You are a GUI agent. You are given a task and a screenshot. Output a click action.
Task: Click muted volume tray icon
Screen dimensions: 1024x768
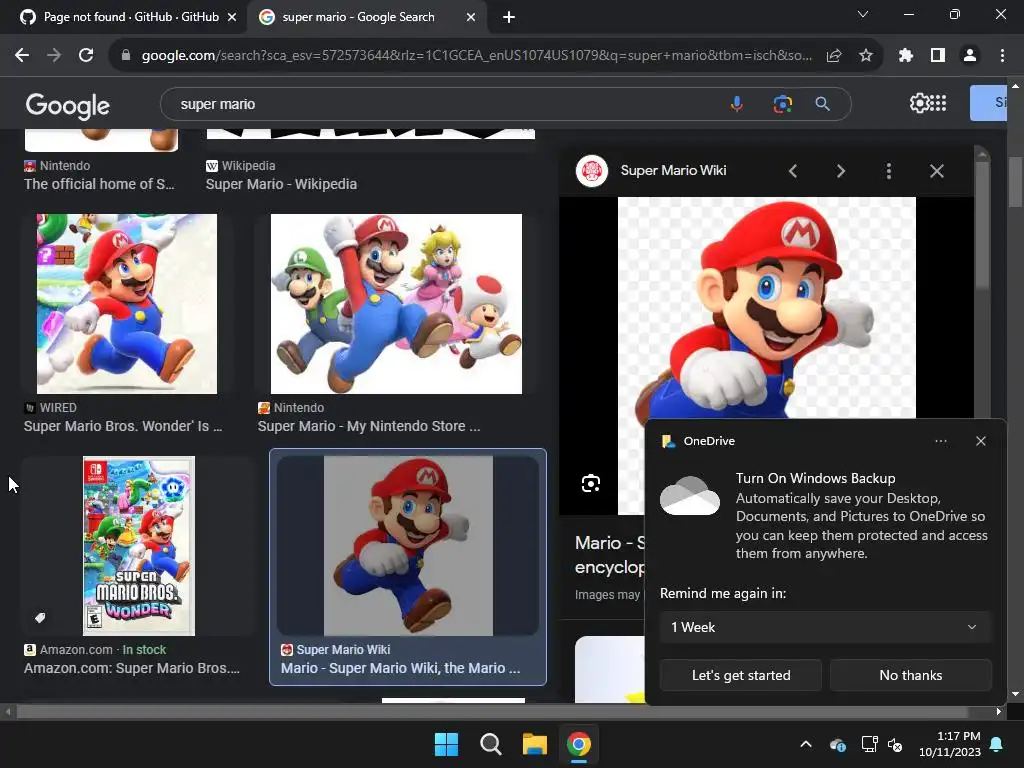tap(895, 744)
